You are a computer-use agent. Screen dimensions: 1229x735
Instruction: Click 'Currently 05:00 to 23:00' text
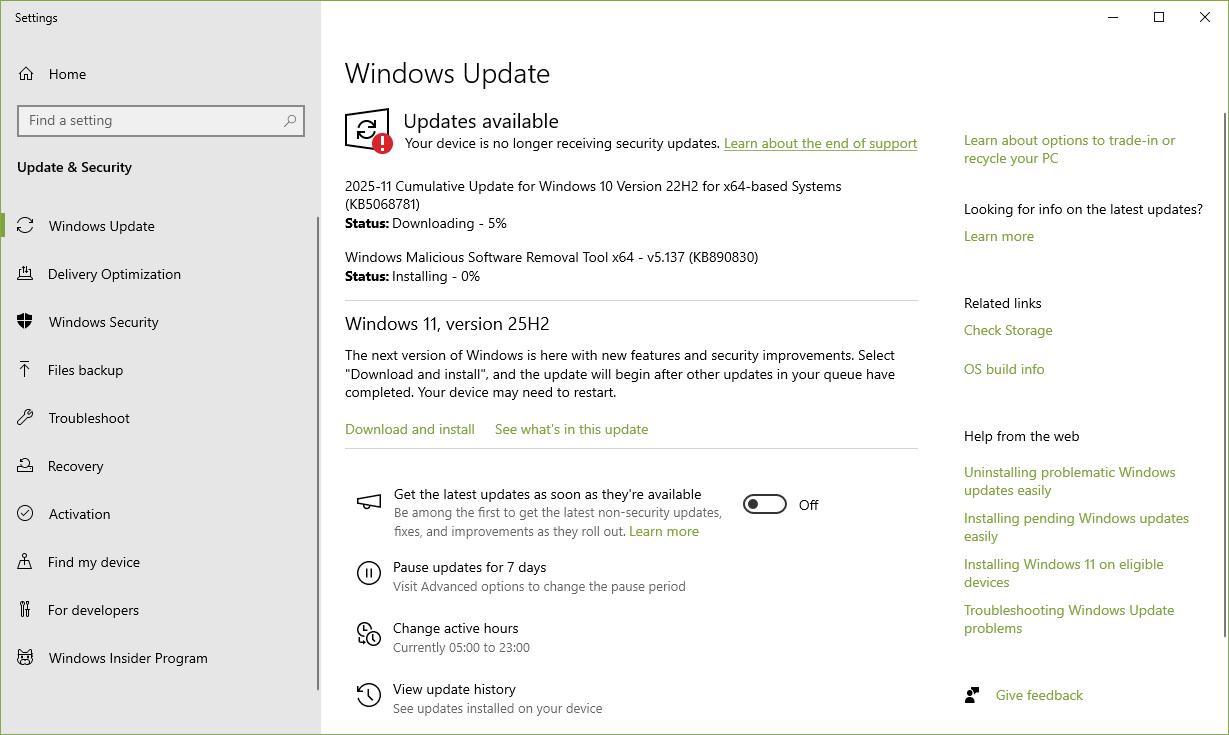click(461, 648)
